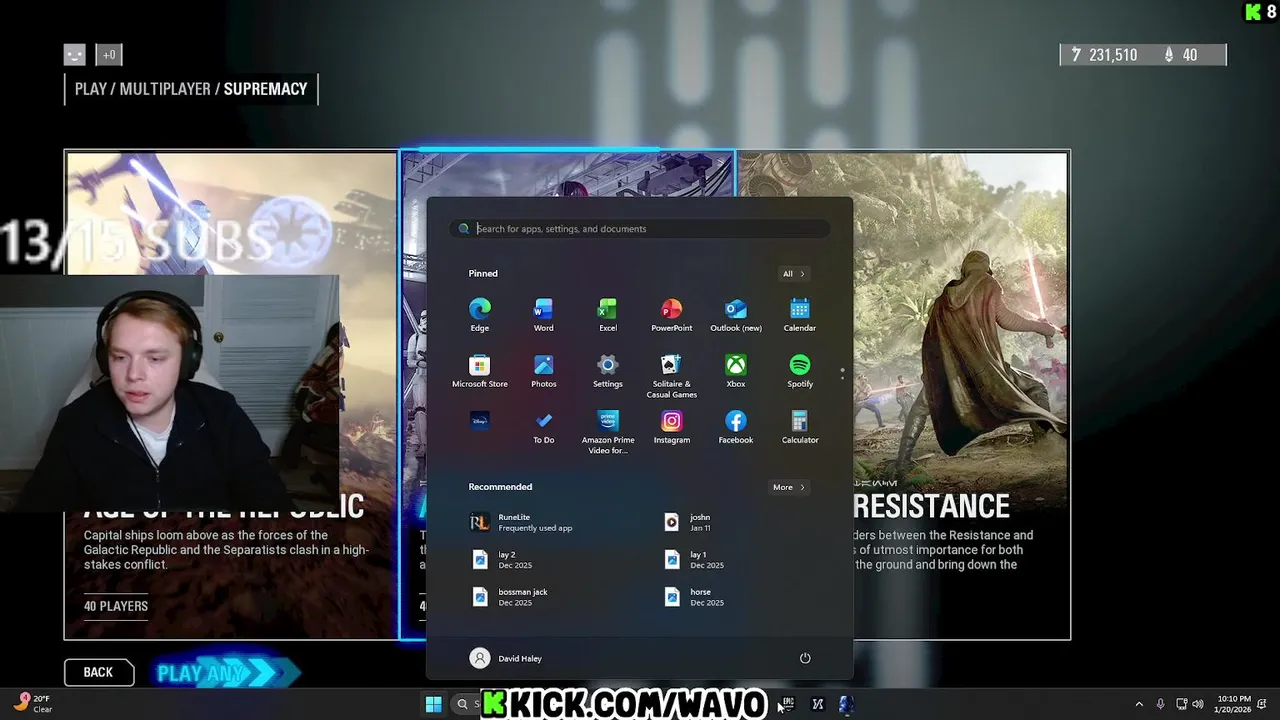Click the microphone tray icon

(x=1160, y=704)
